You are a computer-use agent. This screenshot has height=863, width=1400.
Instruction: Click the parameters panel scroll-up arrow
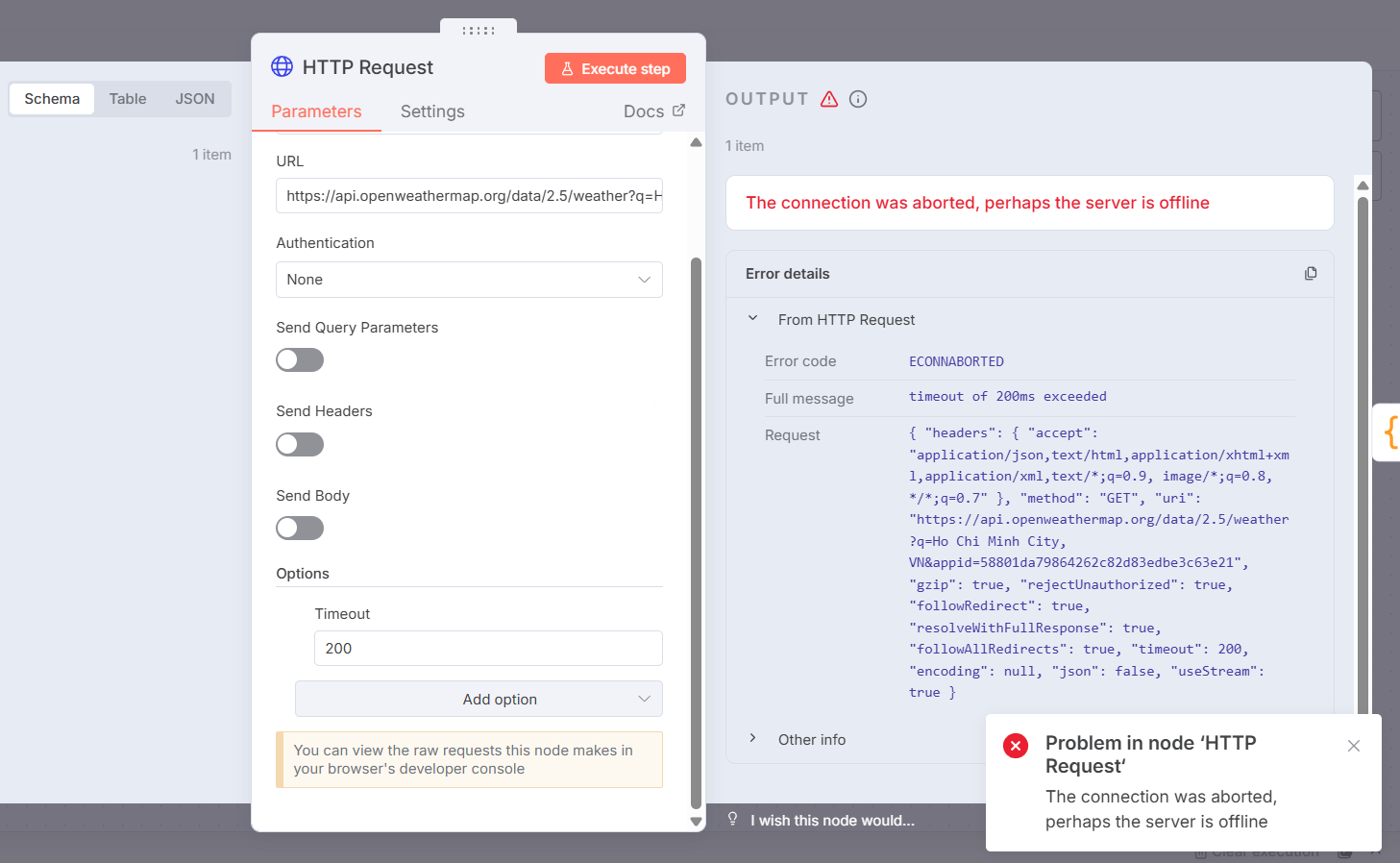click(x=696, y=142)
